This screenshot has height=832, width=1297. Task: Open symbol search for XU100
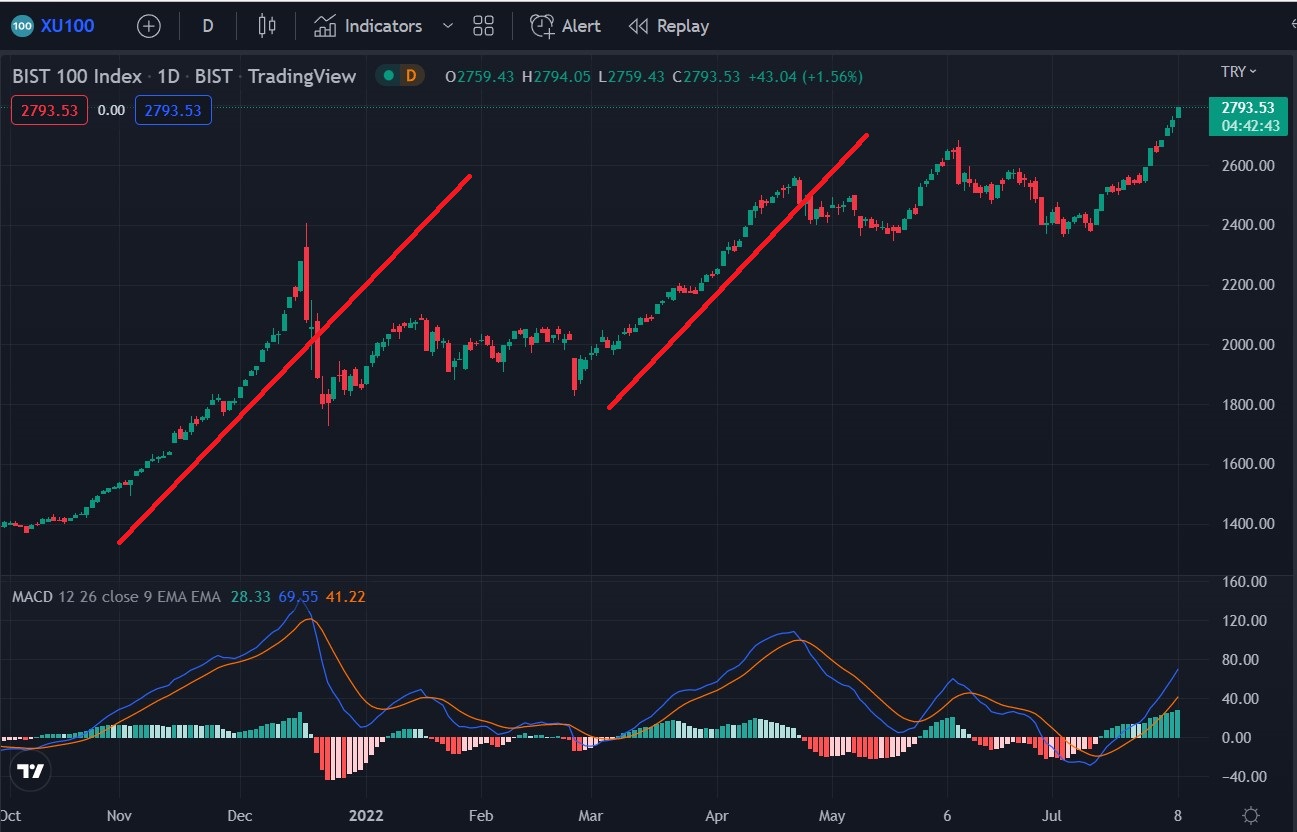click(54, 26)
